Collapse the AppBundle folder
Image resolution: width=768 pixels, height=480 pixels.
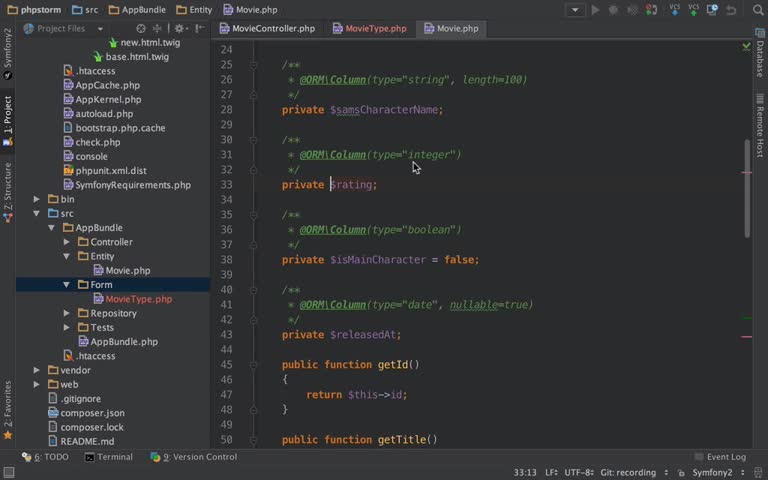[x=53, y=228]
